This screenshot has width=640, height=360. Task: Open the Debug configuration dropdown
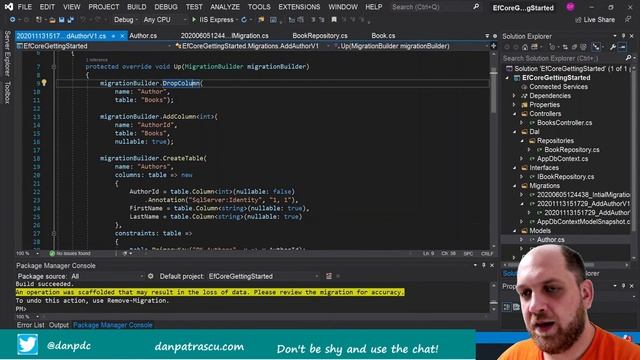125,20
